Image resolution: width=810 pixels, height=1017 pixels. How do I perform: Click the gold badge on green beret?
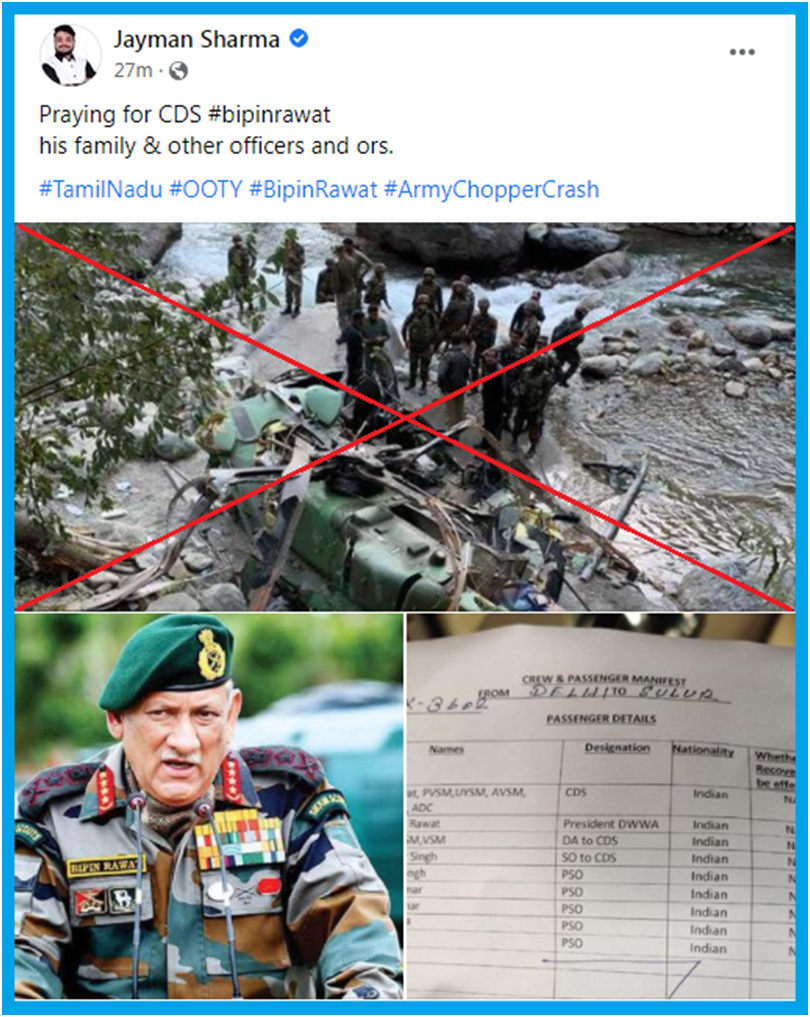[x=210, y=654]
